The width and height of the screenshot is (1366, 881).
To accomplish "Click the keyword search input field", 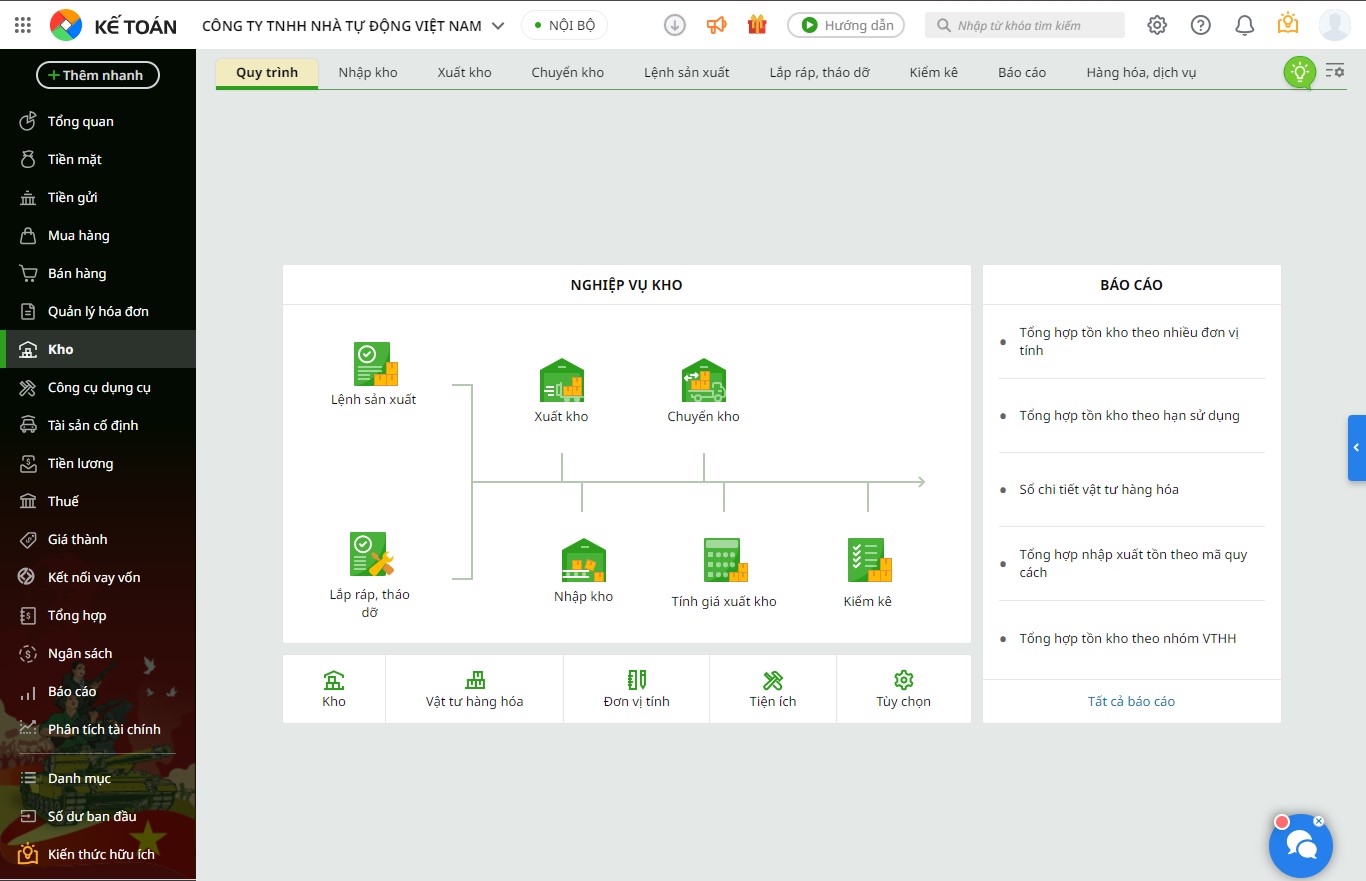I will [1025, 25].
